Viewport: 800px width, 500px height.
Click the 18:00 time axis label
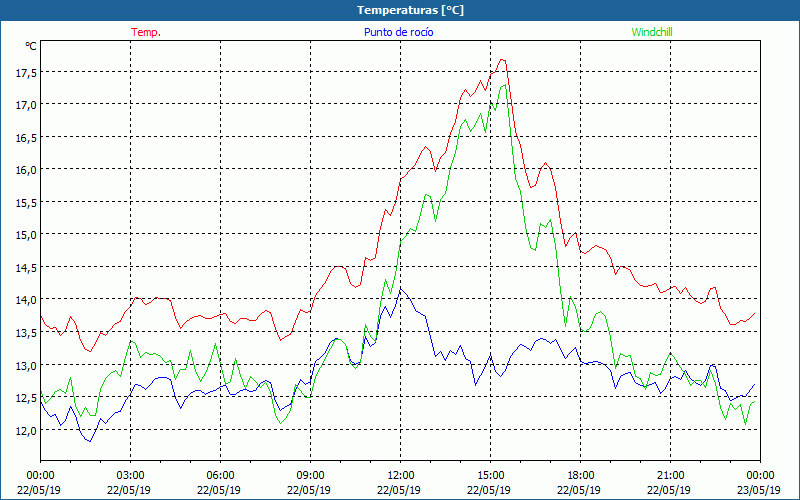click(x=581, y=476)
